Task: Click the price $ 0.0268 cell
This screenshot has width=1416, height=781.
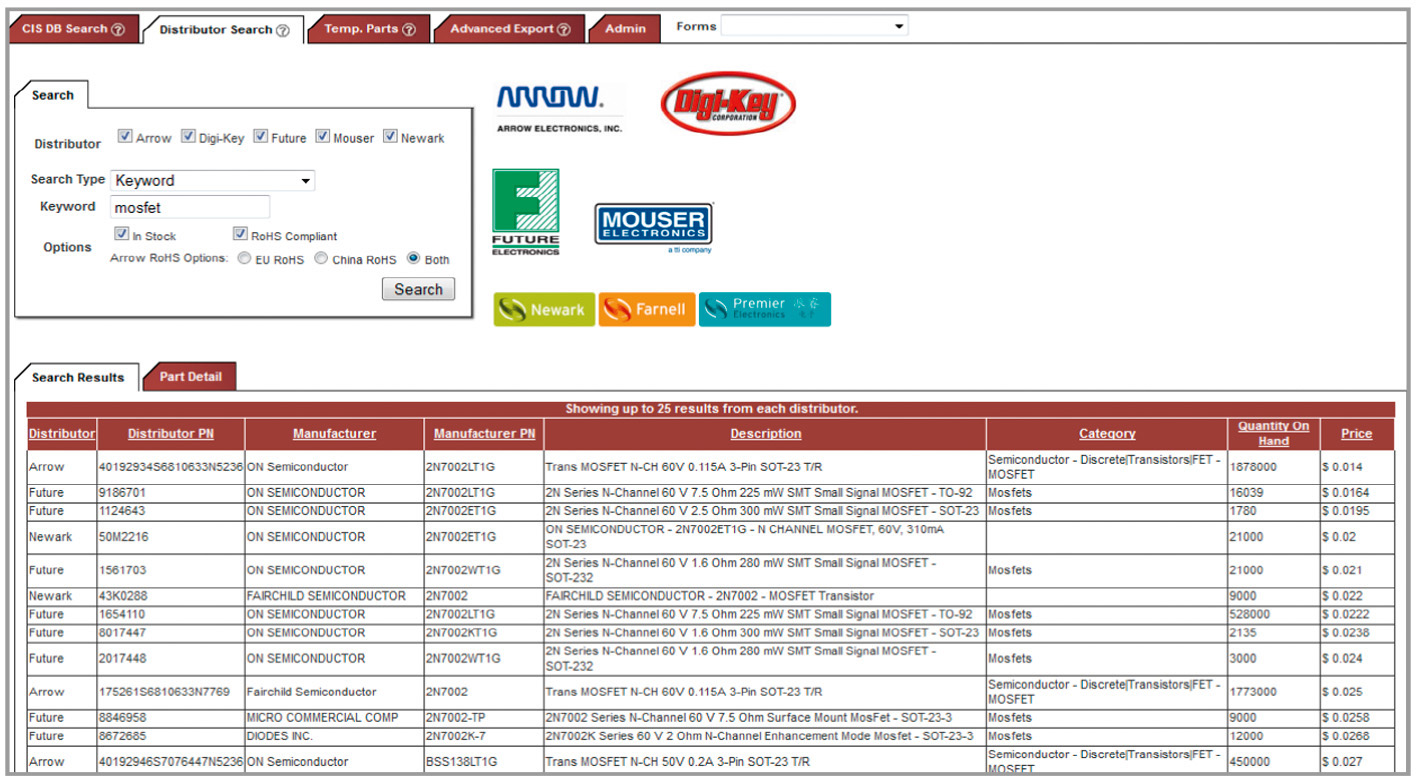Action: pos(1356,736)
